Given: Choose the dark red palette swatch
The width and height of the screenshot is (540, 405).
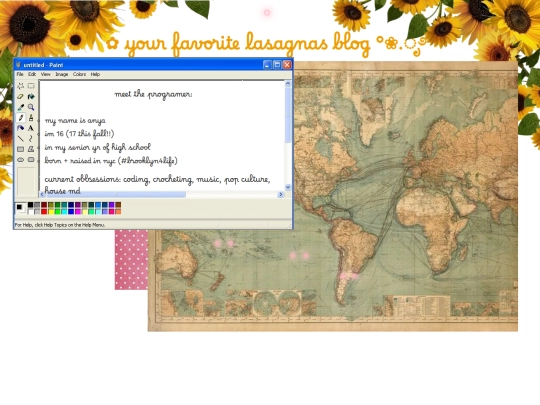Looking at the screenshot, I should [x=44, y=205].
